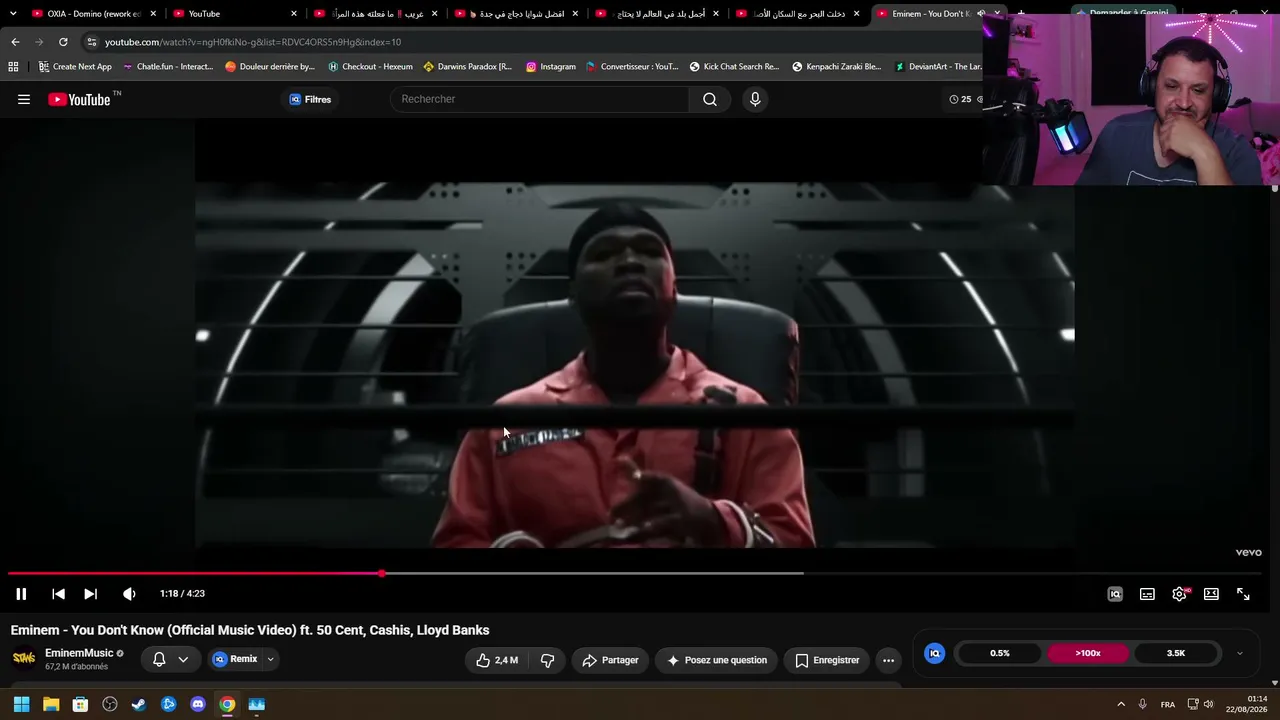Viewport: 1280px width, 720px height.
Task: Expand the stats bar chevron
Action: click(1240, 653)
